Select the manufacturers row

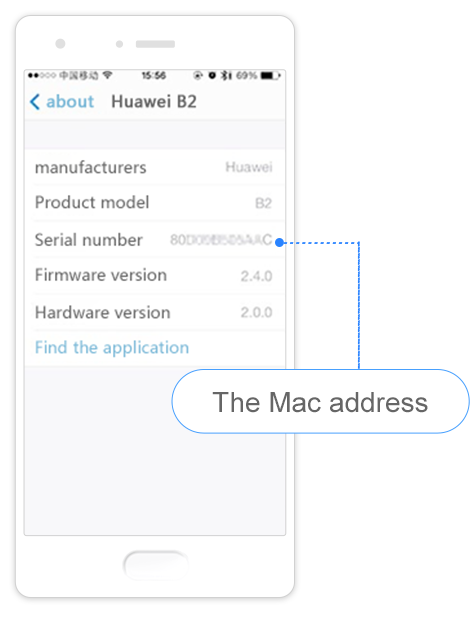click(x=155, y=167)
